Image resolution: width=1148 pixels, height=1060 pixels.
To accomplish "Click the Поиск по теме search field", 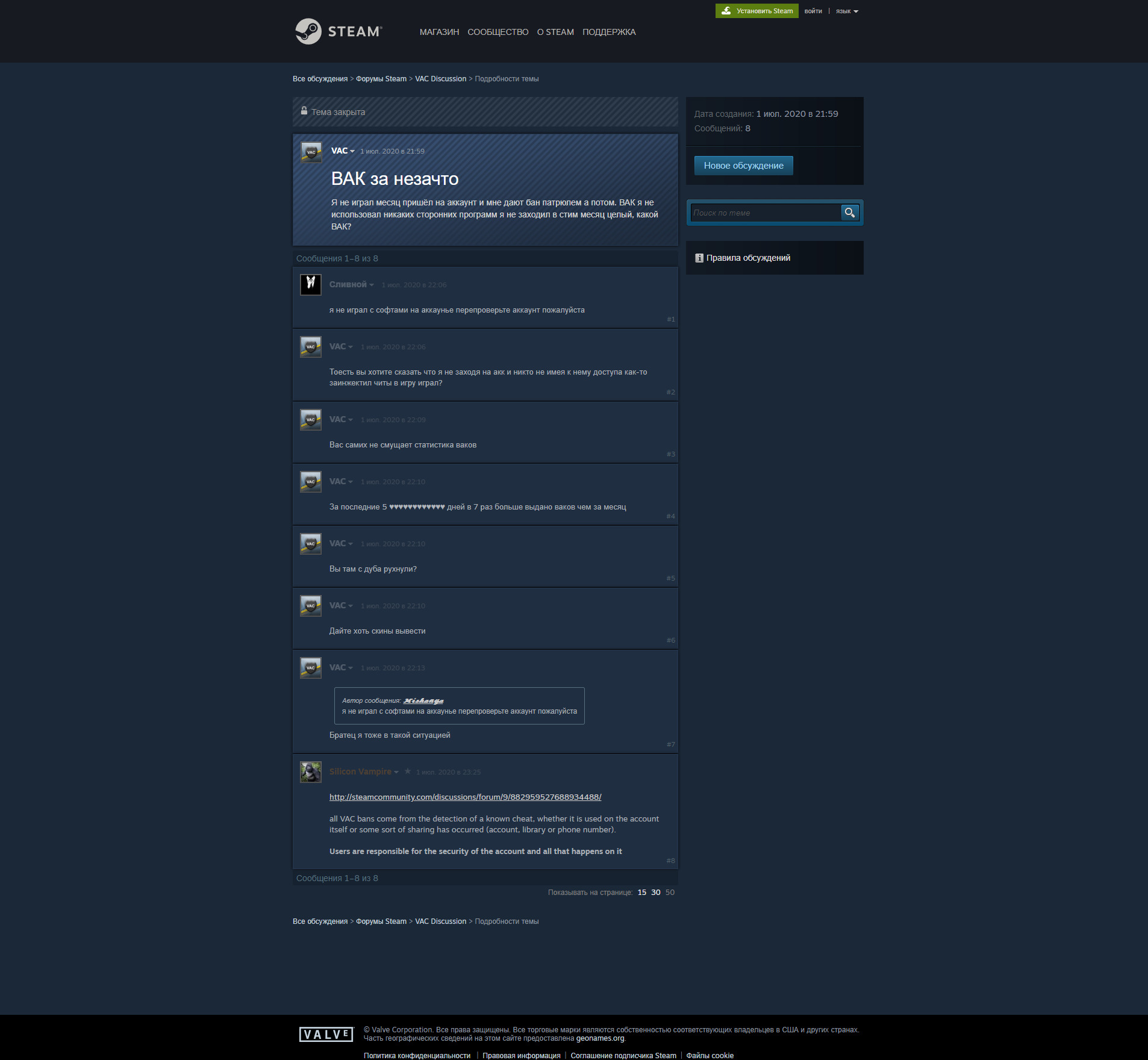I will click(x=766, y=213).
